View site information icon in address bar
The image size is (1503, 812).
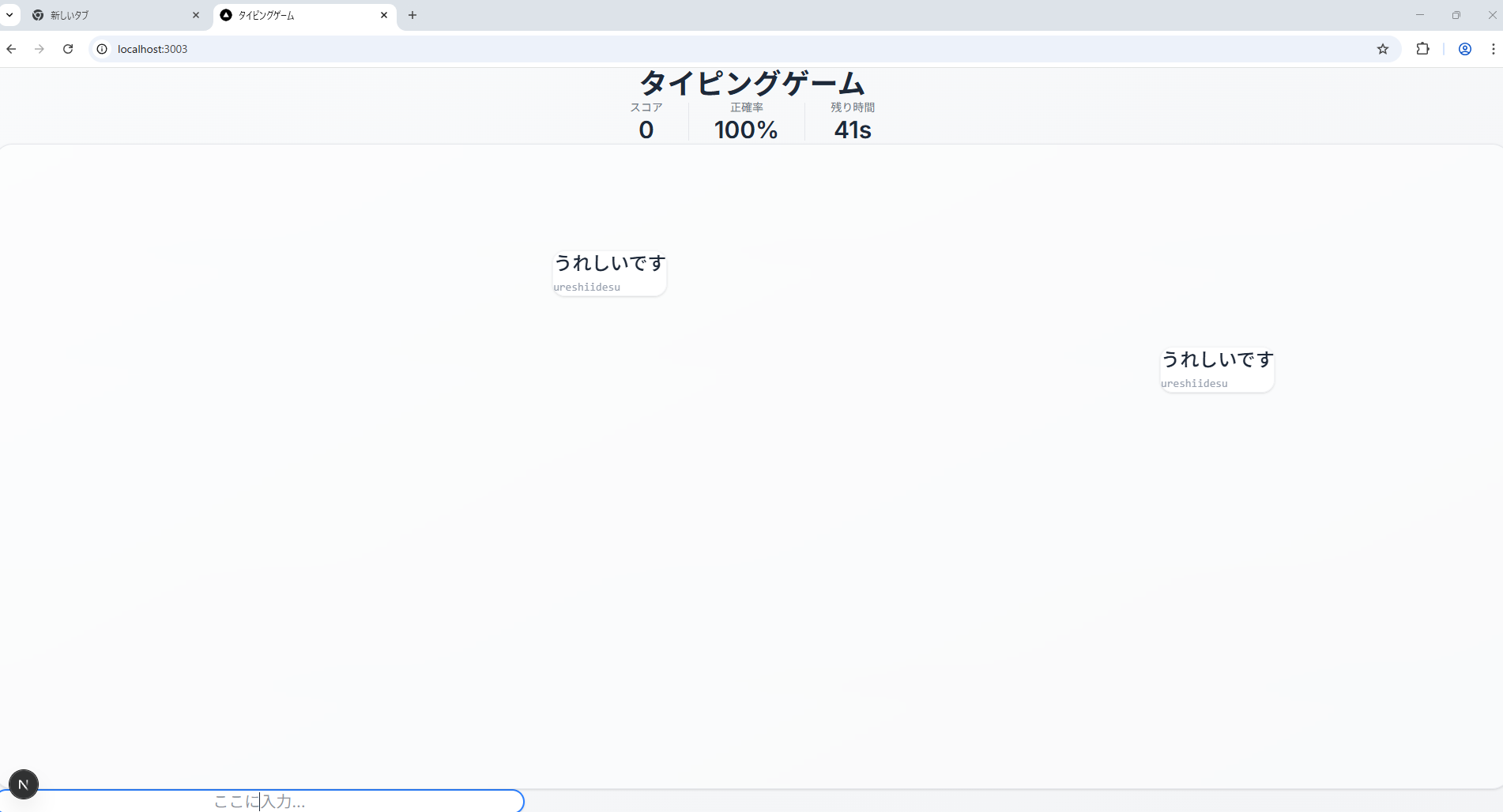(102, 49)
